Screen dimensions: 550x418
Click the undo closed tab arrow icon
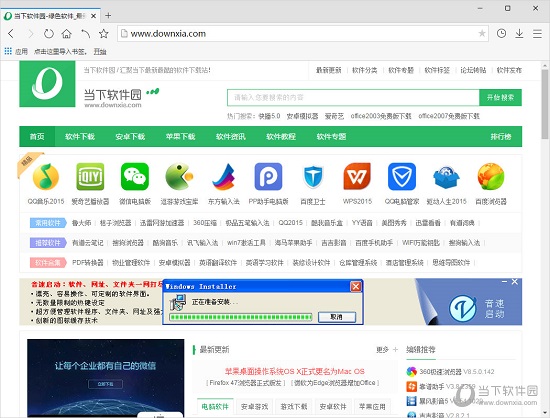[86, 34]
